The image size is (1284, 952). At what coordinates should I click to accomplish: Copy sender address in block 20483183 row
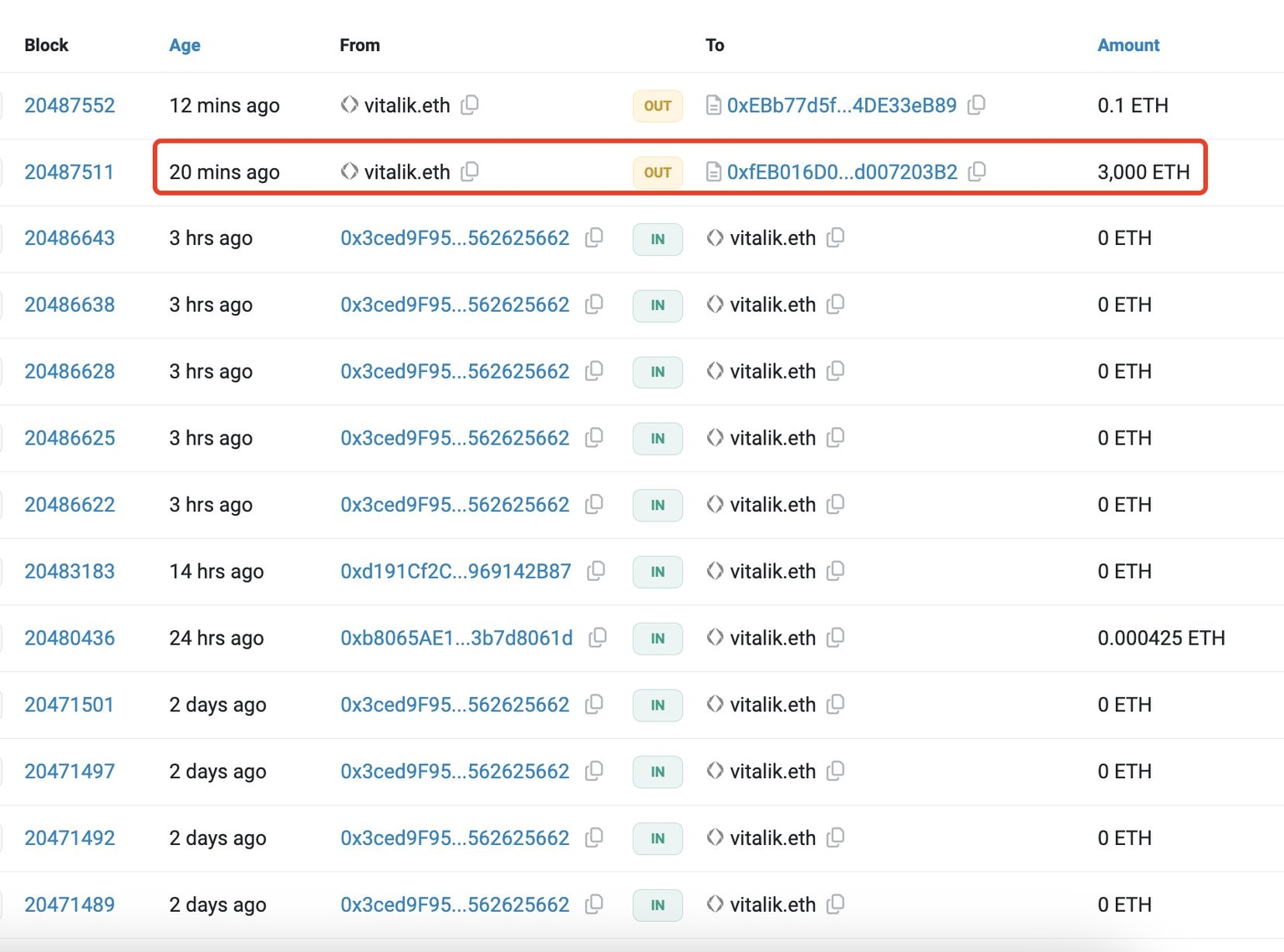click(596, 571)
